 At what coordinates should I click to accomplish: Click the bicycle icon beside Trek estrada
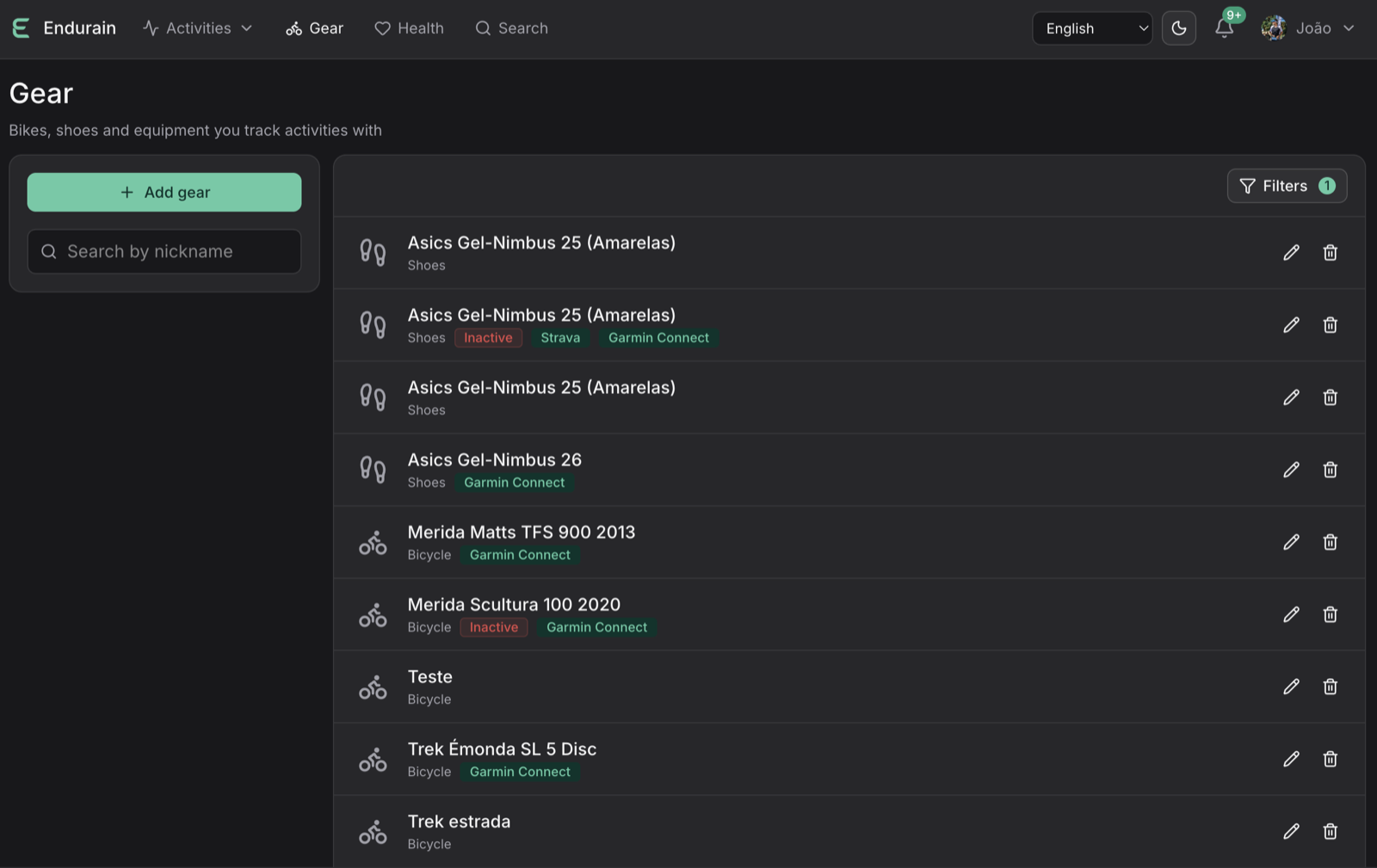373,831
